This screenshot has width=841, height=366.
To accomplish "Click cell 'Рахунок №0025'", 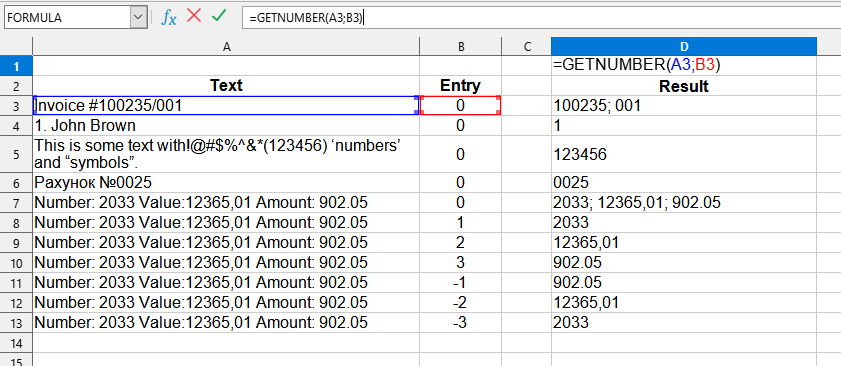I will click(226, 183).
